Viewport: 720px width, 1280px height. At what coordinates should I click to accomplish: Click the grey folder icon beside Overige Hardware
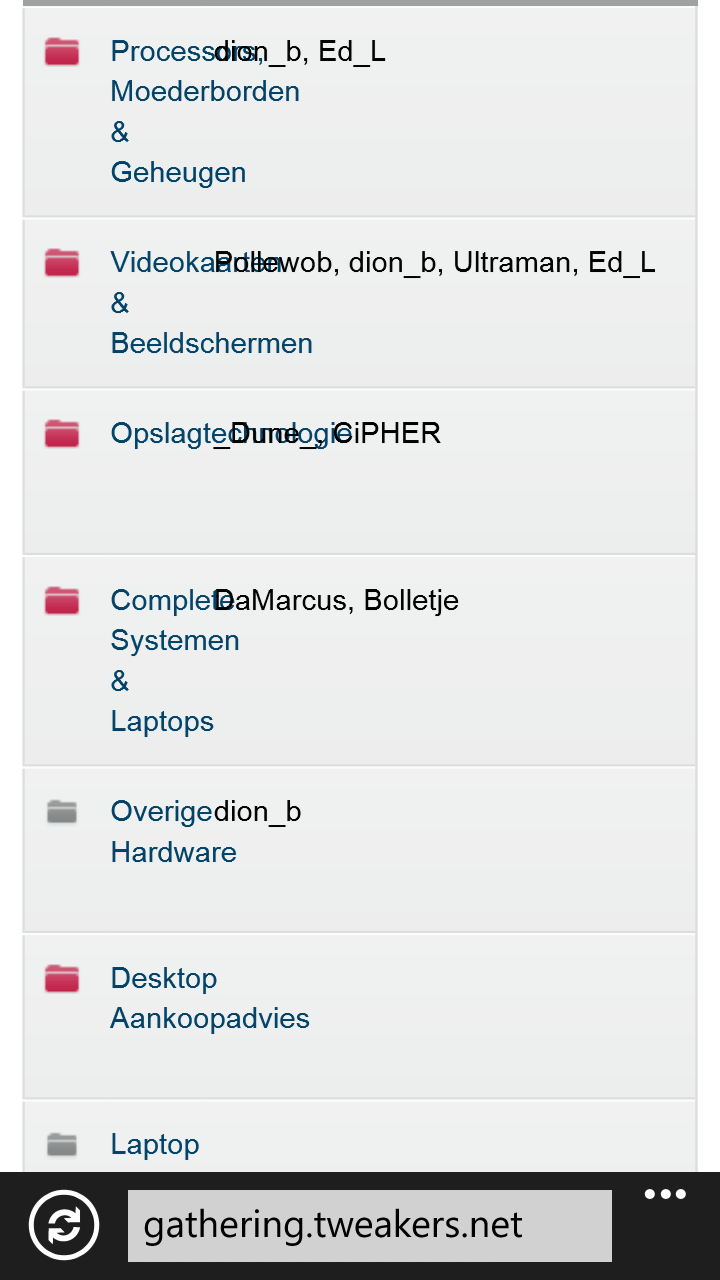[62, 812]
